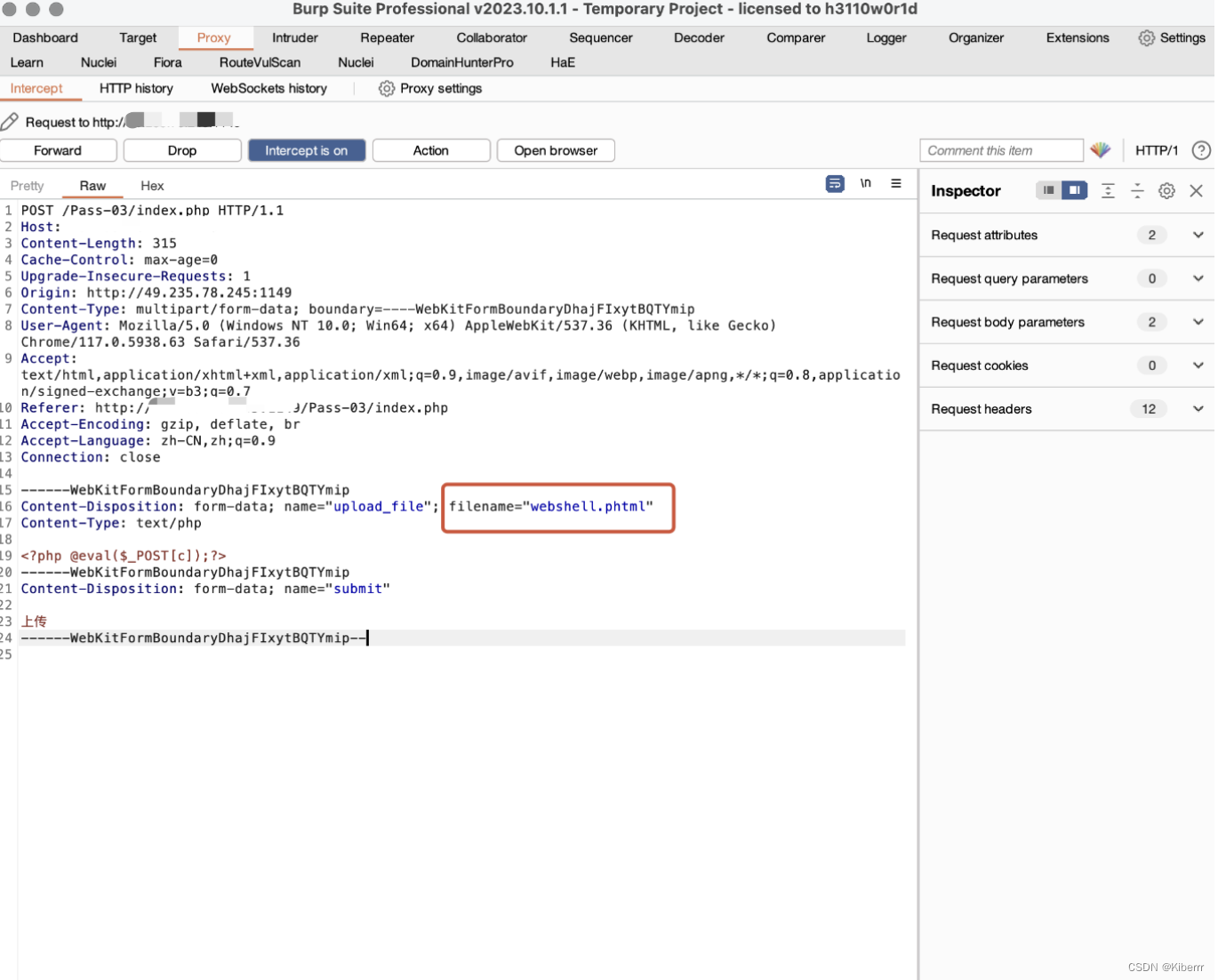Switch to the Hex view tab

point(152,186)
